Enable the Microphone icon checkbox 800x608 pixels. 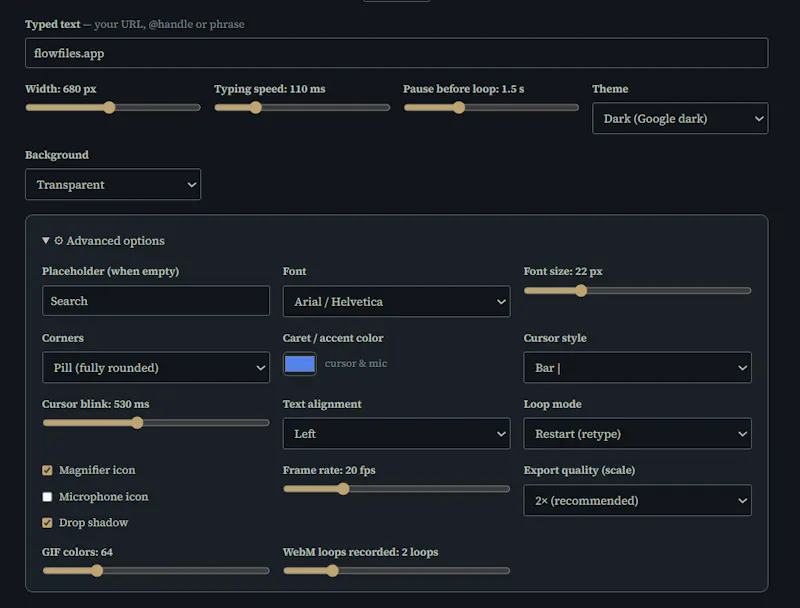[47, 497]
